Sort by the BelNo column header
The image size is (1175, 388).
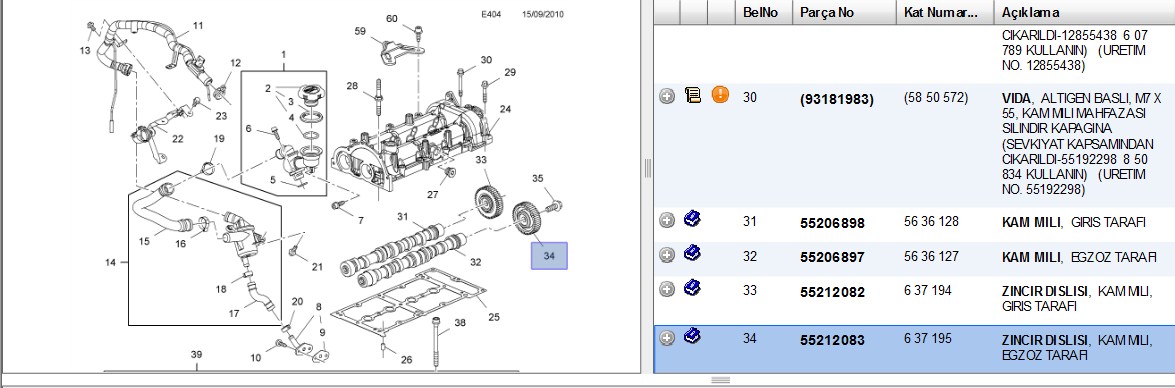pyautogui.click(x=764, y=13)
